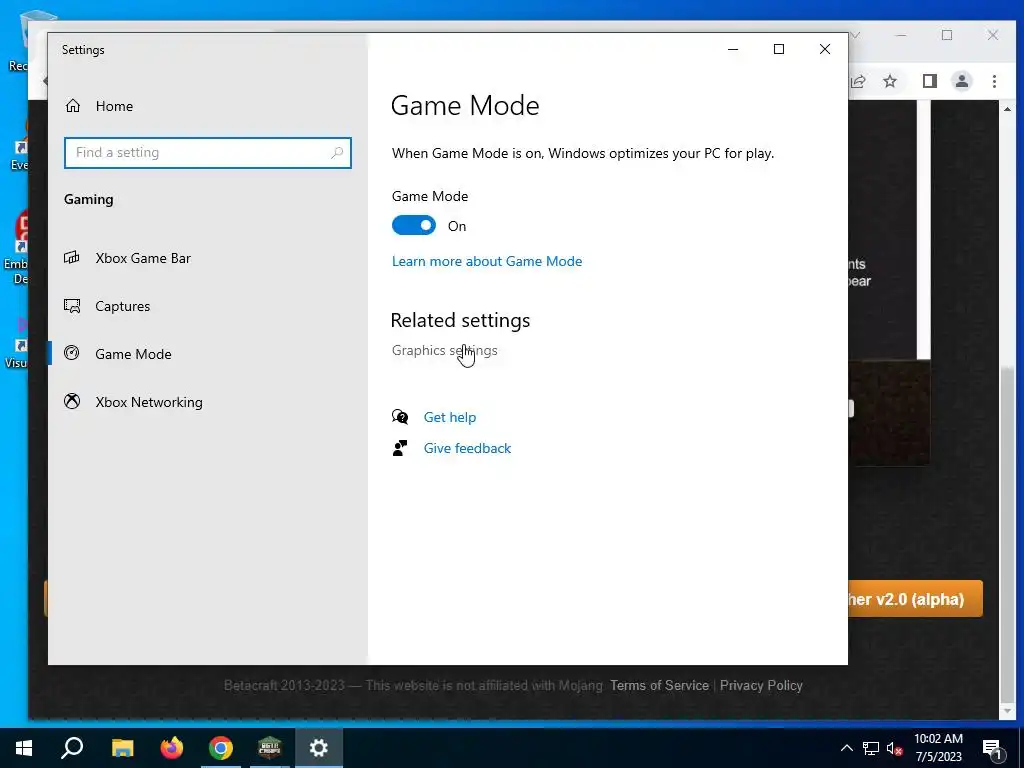Click the orange launcher v2.0 (alpha) button
This screenshot has height=768, width=1024.
[x=915, y=599]
